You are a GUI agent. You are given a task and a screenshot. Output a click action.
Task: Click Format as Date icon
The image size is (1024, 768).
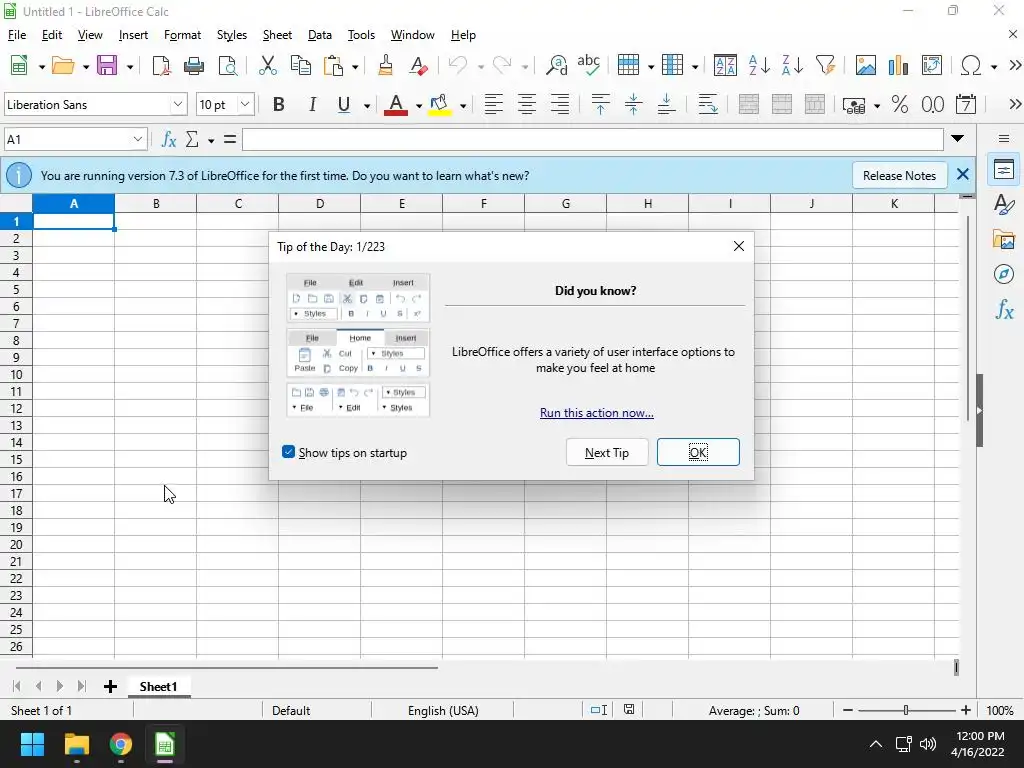[x=965, y=104]
